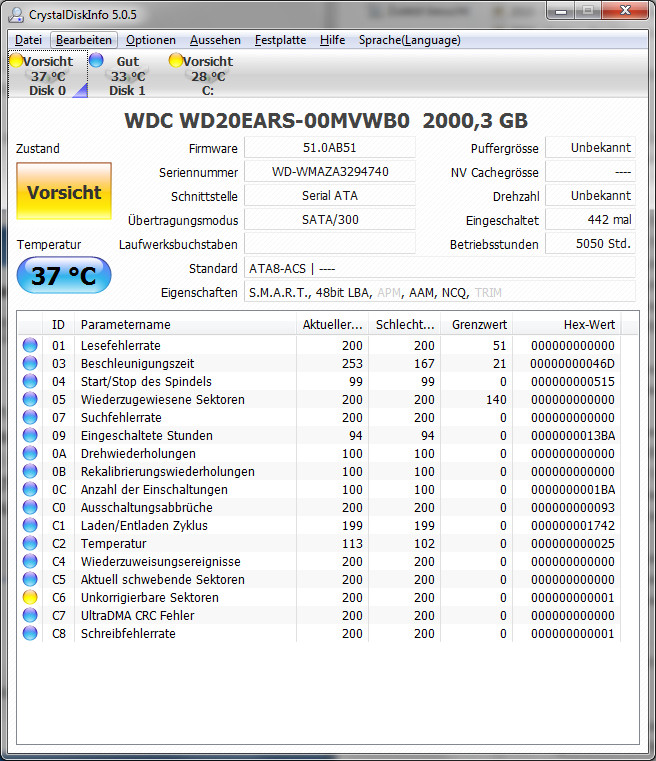Click the Schnittstelle field Serial ATA
656x761 pixels.
coord(330,196)
